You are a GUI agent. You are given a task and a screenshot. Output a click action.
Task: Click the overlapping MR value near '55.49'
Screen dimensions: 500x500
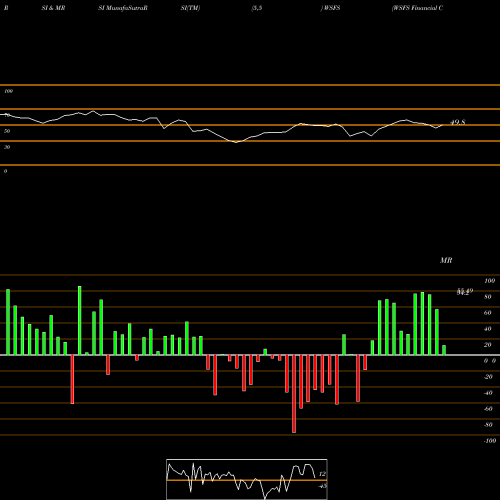point(465,292)
